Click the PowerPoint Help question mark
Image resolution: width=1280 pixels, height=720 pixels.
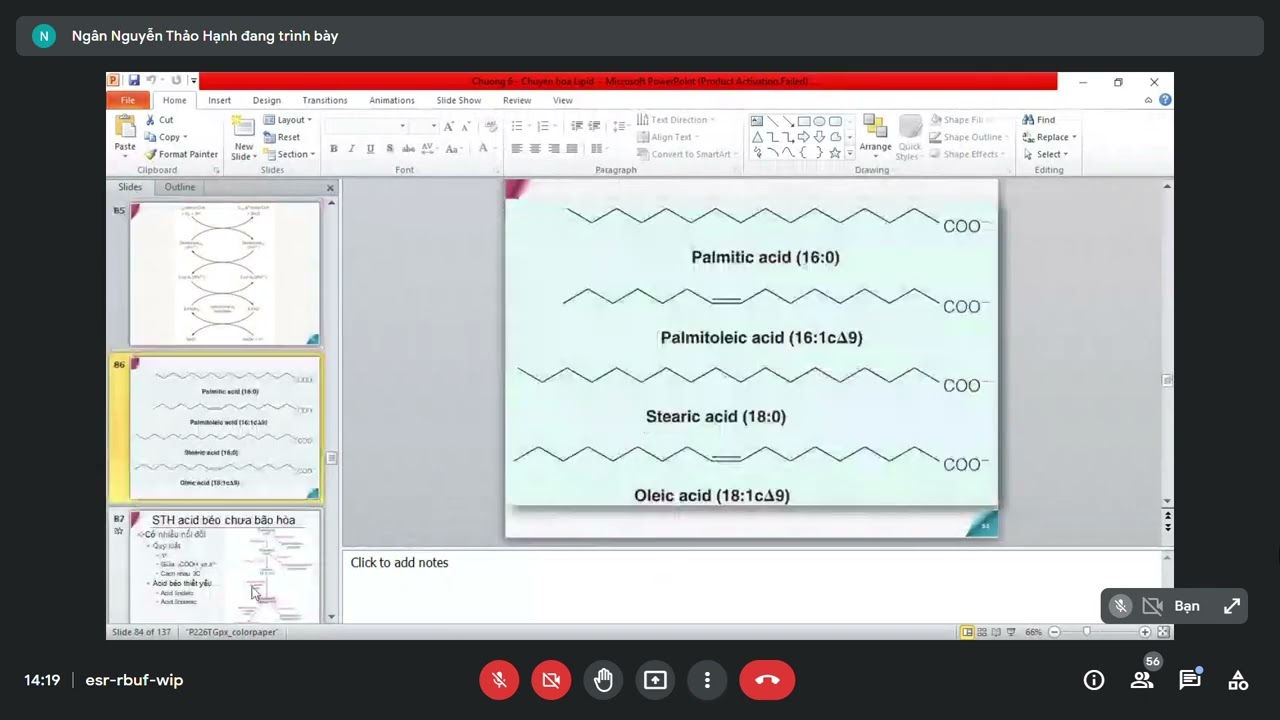(x=1165, y=100)
